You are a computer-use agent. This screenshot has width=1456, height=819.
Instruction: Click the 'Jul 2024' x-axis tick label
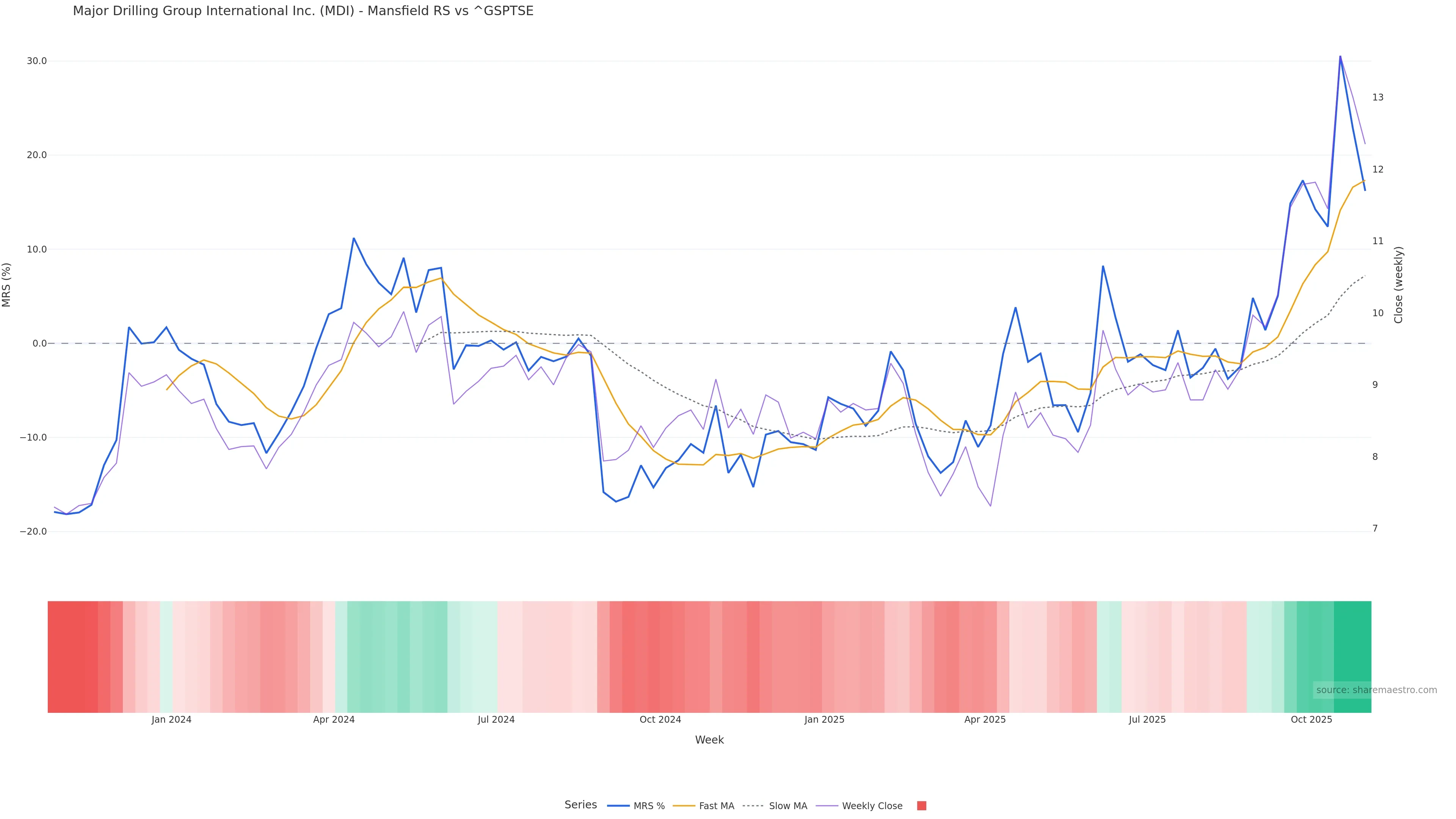[x=496, y=720]
